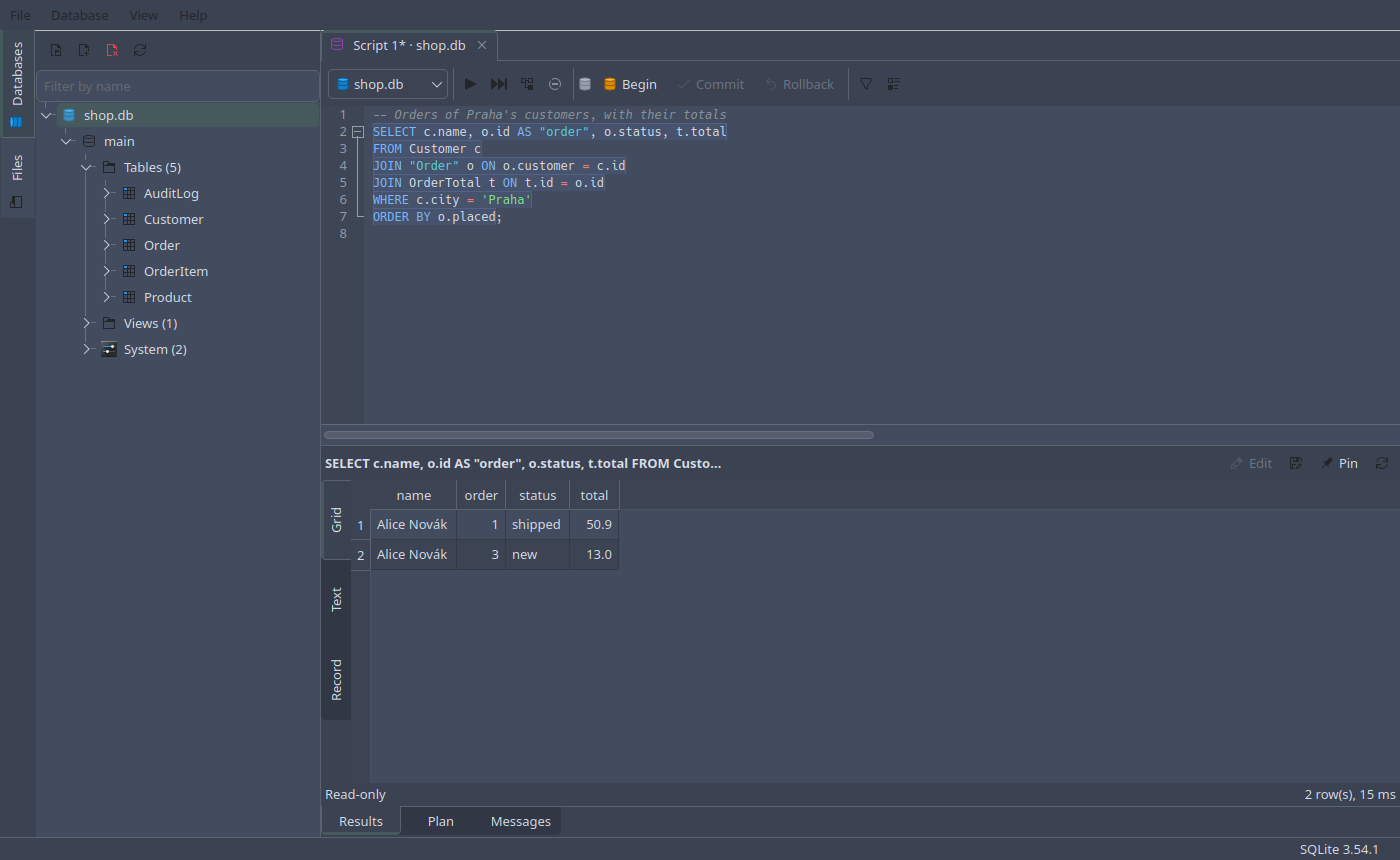The height and width of the screenshot is (860, 1400).
Task: Click the gray database autocommit icon
Action: click(x=585, y=84)
